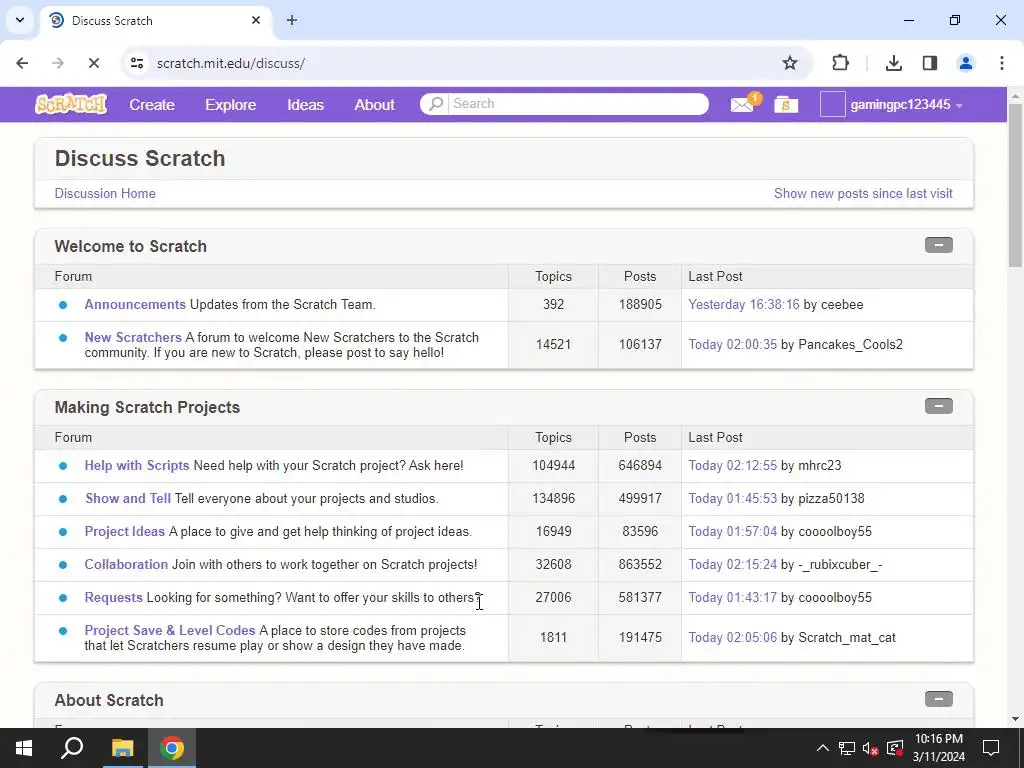Viewport: 1024px width, 768px height.
Task: Toggle Chrome side panel icon
Action: [x=929, y=63]
